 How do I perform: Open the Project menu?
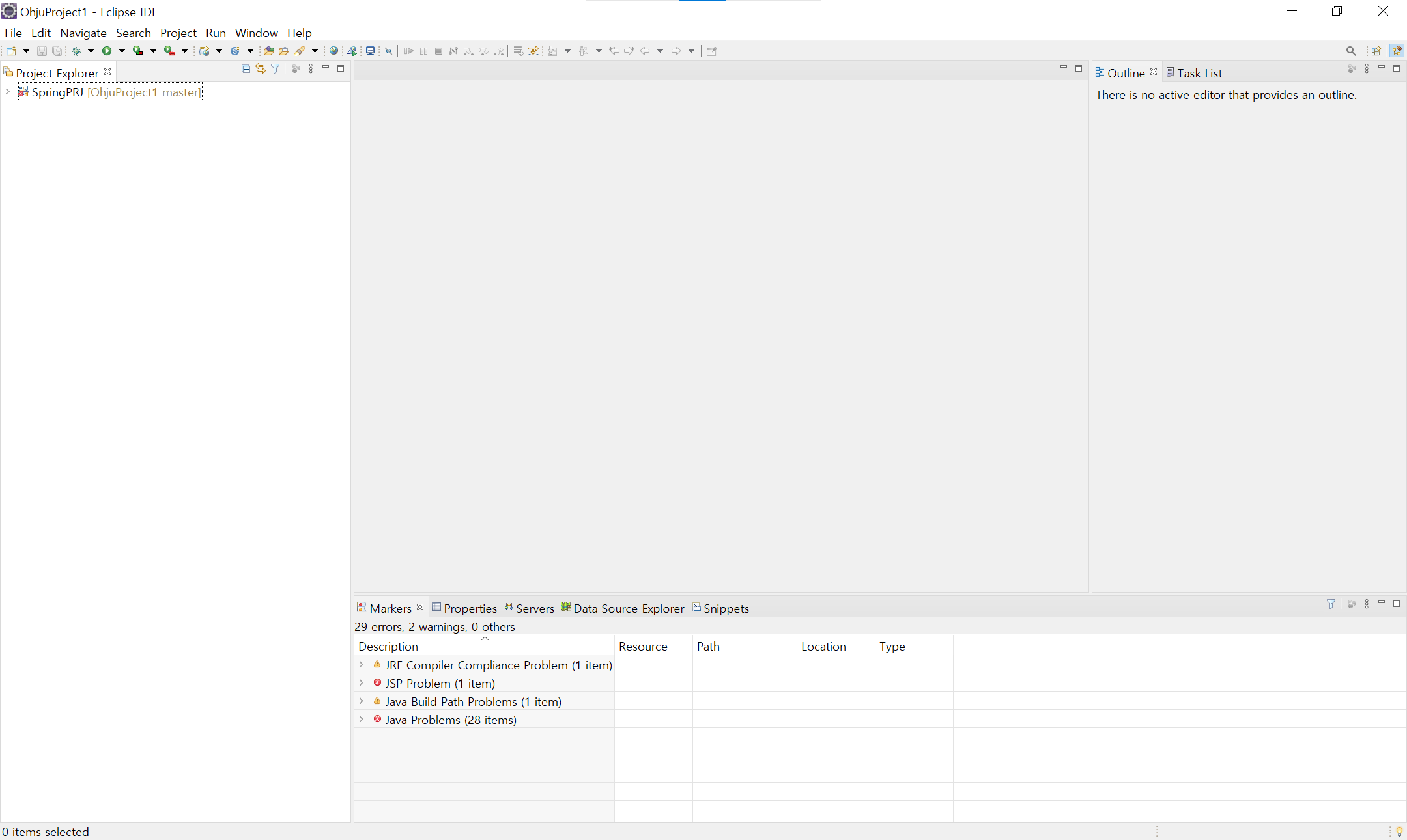178,33
